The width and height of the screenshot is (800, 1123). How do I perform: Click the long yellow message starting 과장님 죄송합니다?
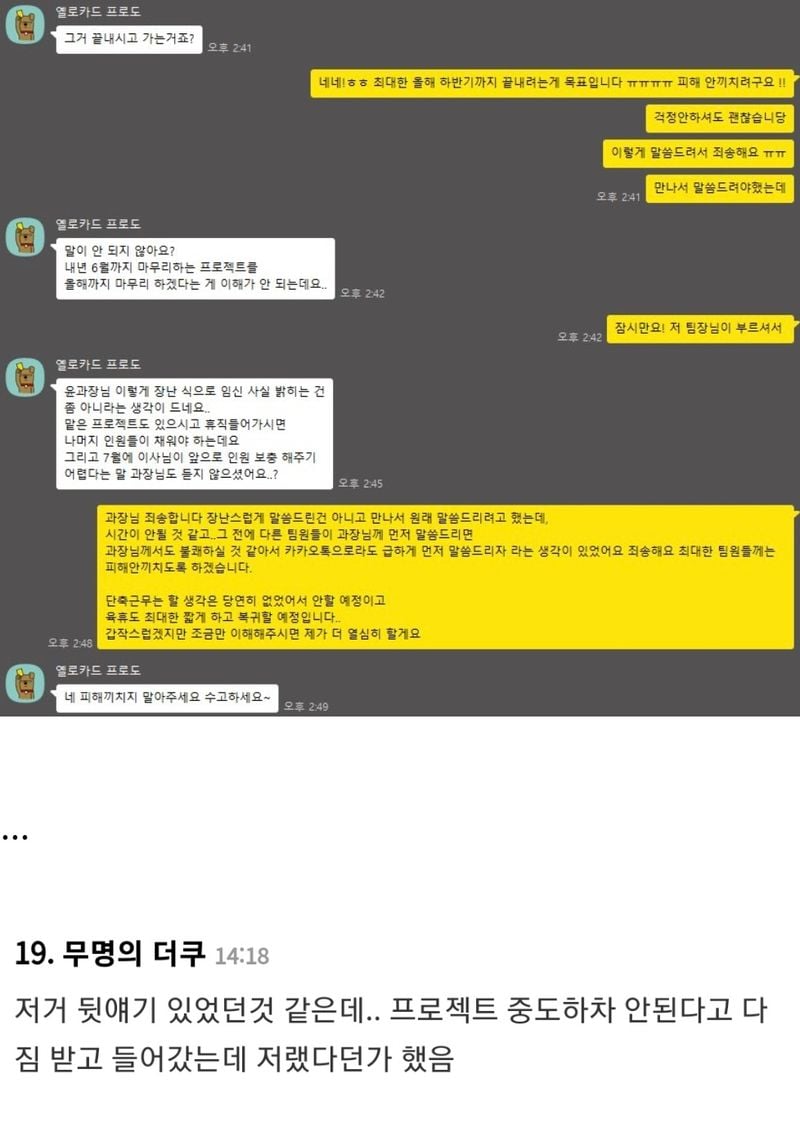(445, 577)
